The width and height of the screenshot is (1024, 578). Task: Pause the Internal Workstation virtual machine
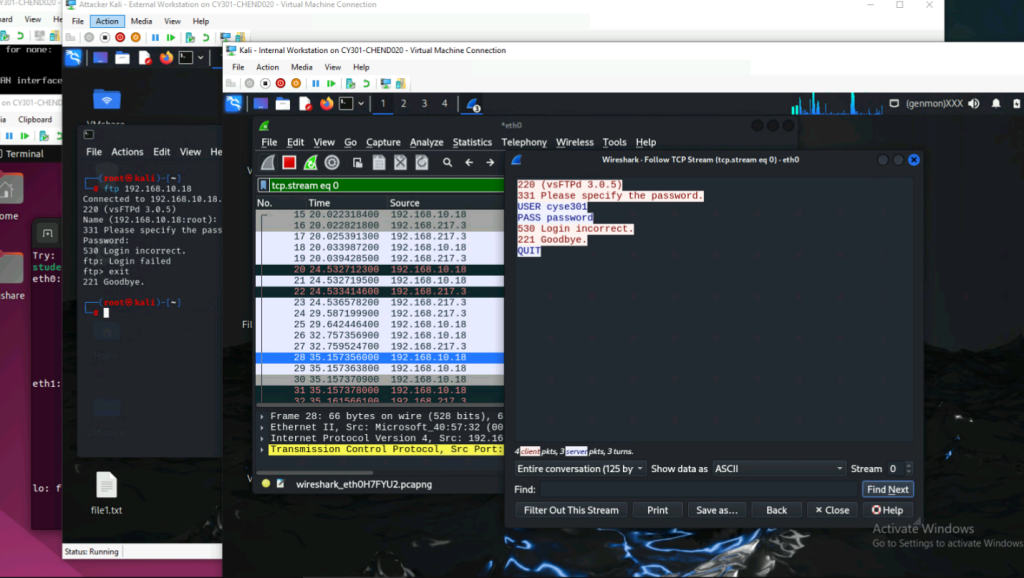point(316,83)
